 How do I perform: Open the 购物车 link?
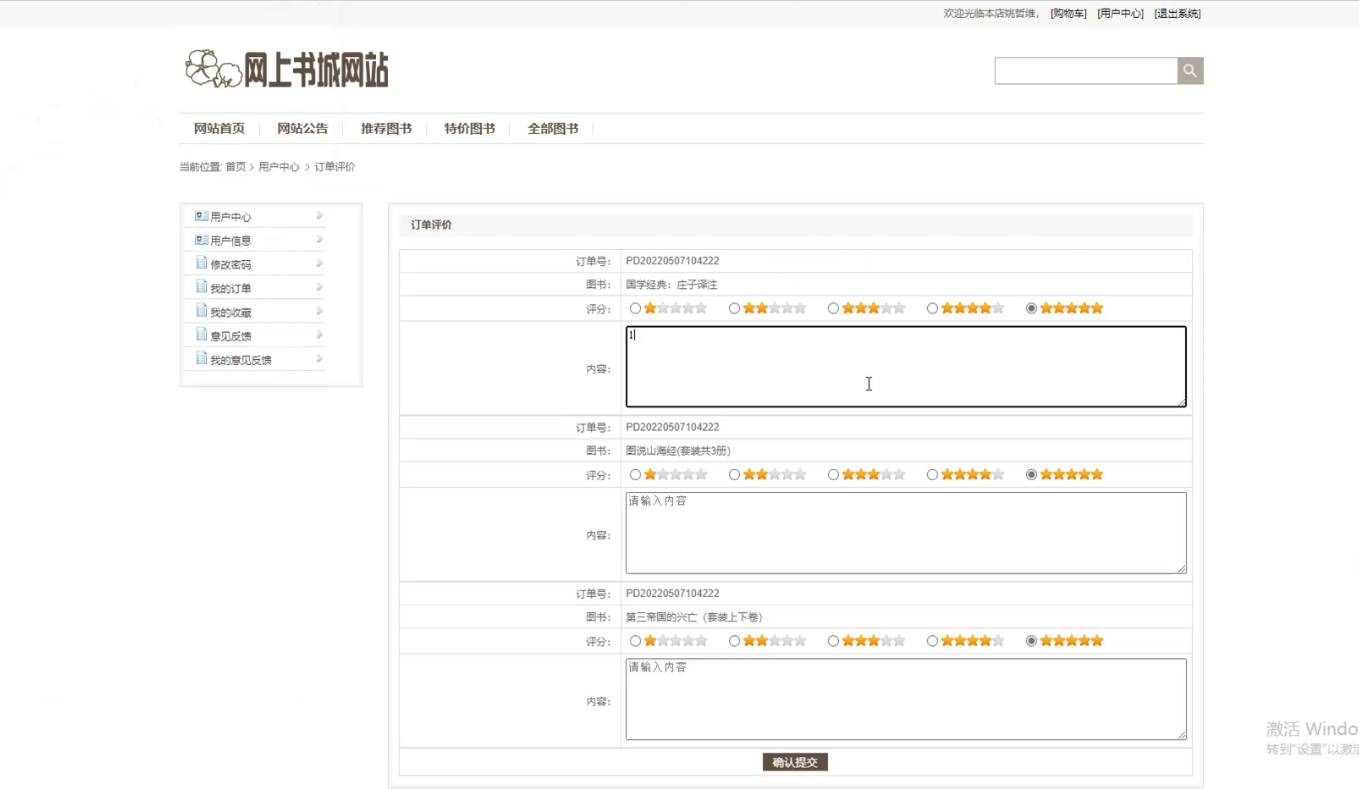(x=1068, y=14)
